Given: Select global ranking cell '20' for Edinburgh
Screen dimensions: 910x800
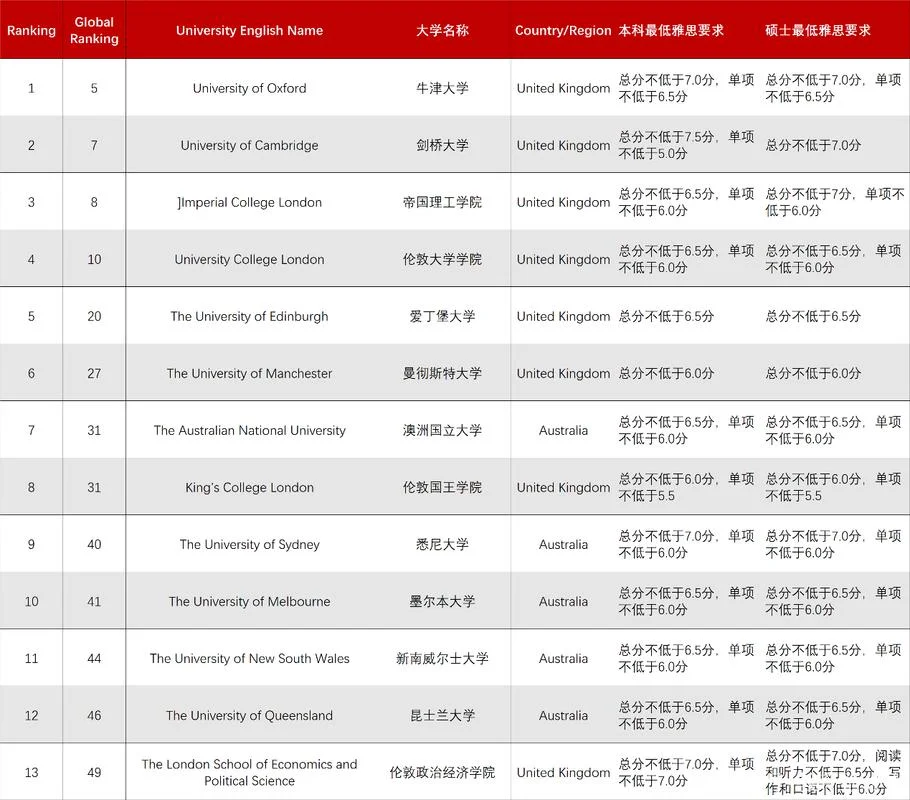Looking at the screenshot, I should [94, 316].
